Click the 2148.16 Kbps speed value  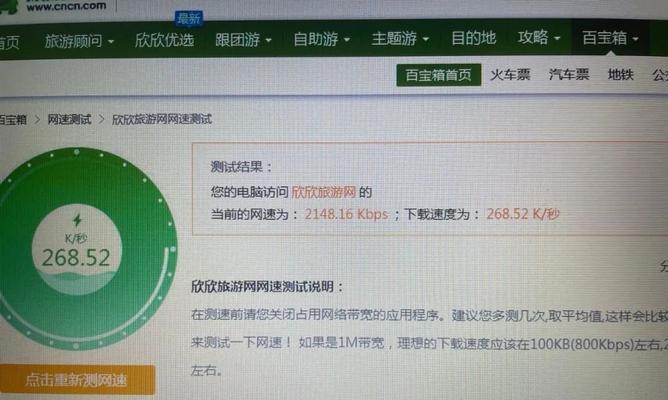(346, 214)
